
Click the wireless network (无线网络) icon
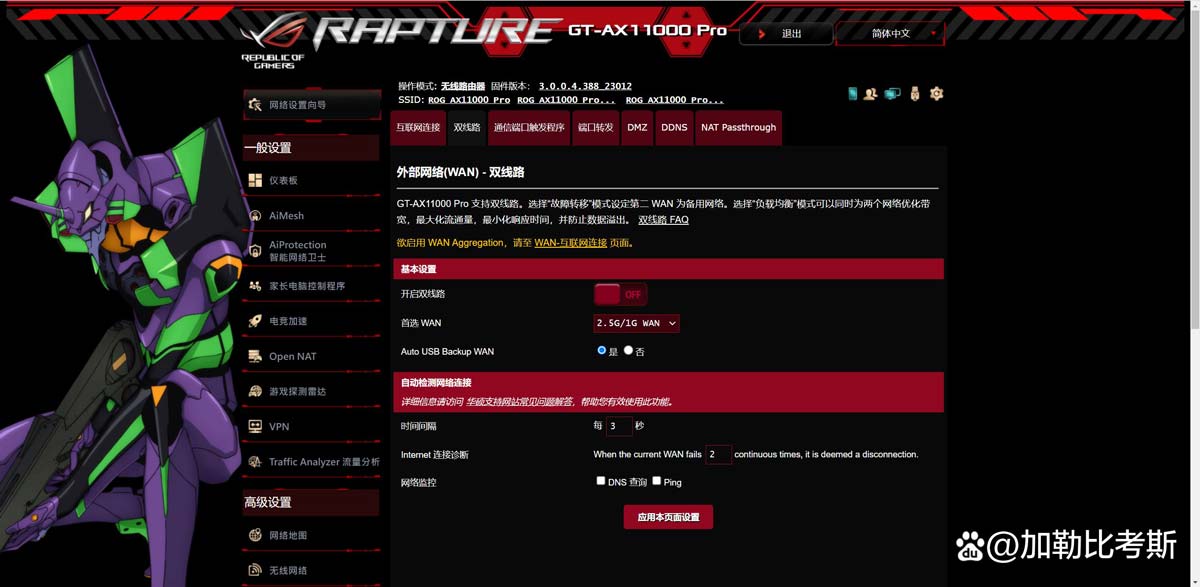255,570
